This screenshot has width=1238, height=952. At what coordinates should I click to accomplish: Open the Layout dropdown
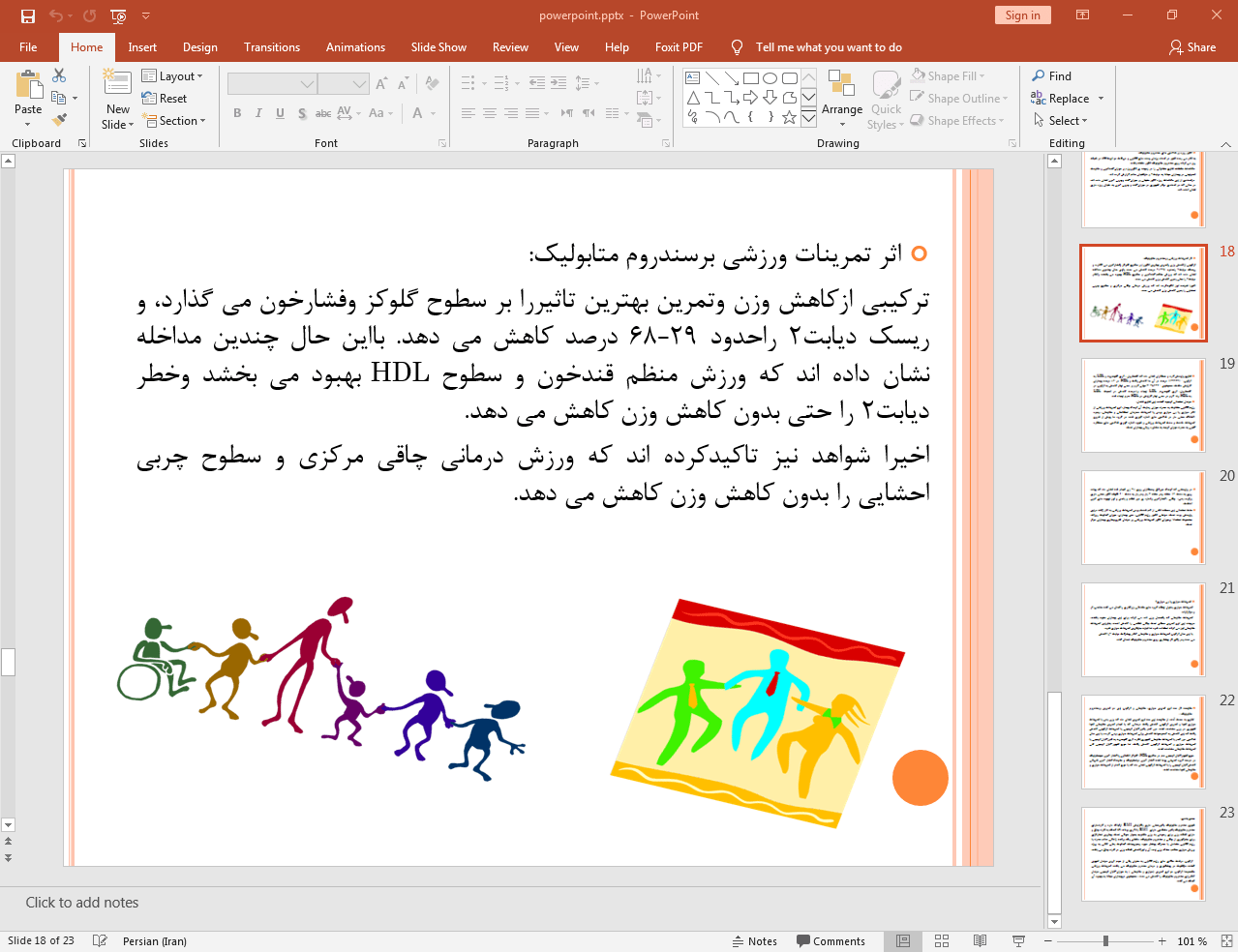click(172, 76)
